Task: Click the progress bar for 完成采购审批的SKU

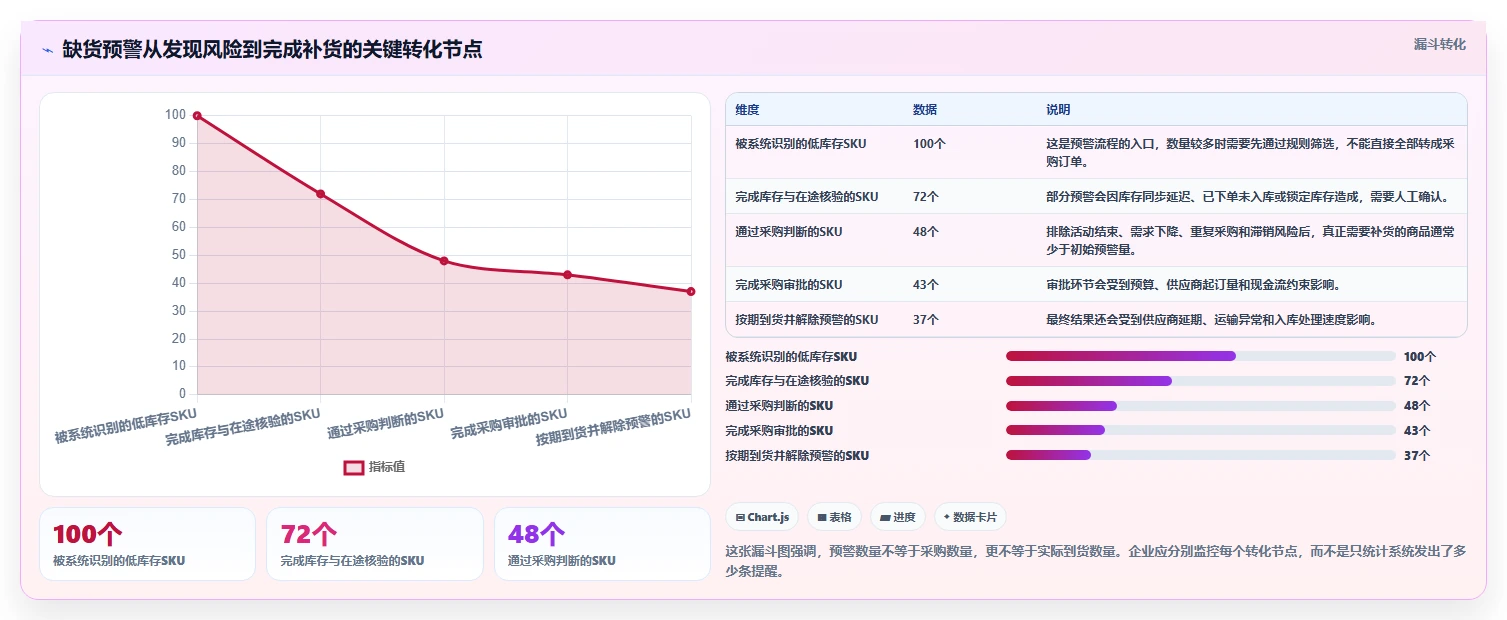Action: pos(1201,431)
